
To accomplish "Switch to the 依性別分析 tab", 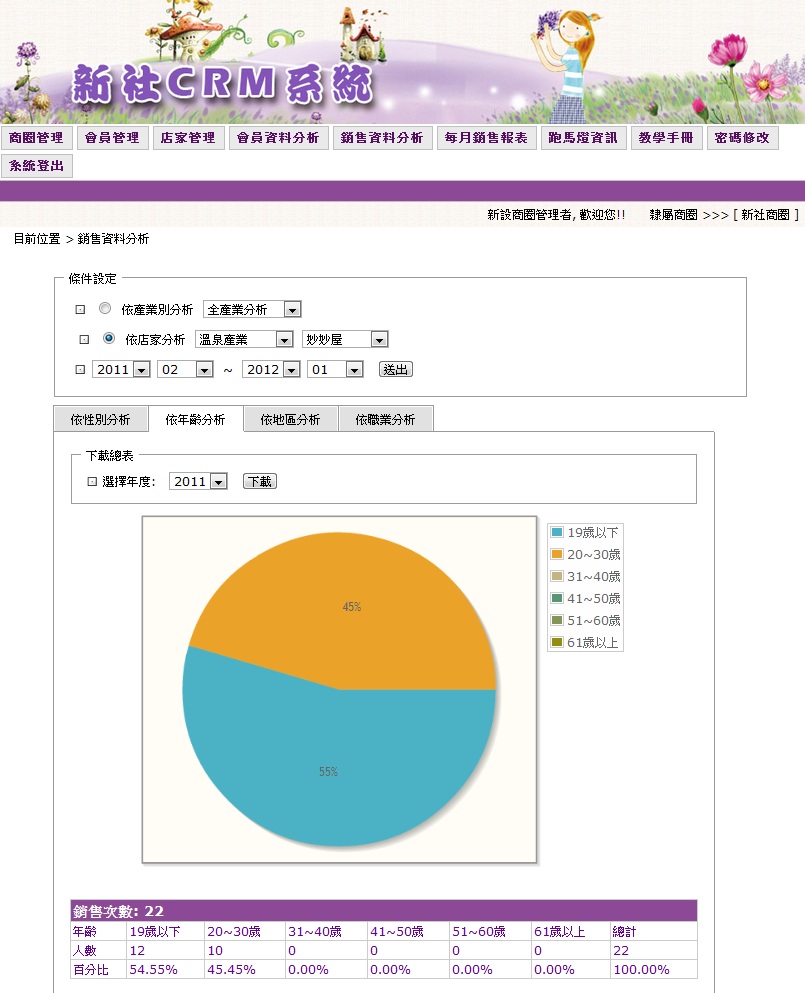I will pyautogui.click(x=101, y=419).
